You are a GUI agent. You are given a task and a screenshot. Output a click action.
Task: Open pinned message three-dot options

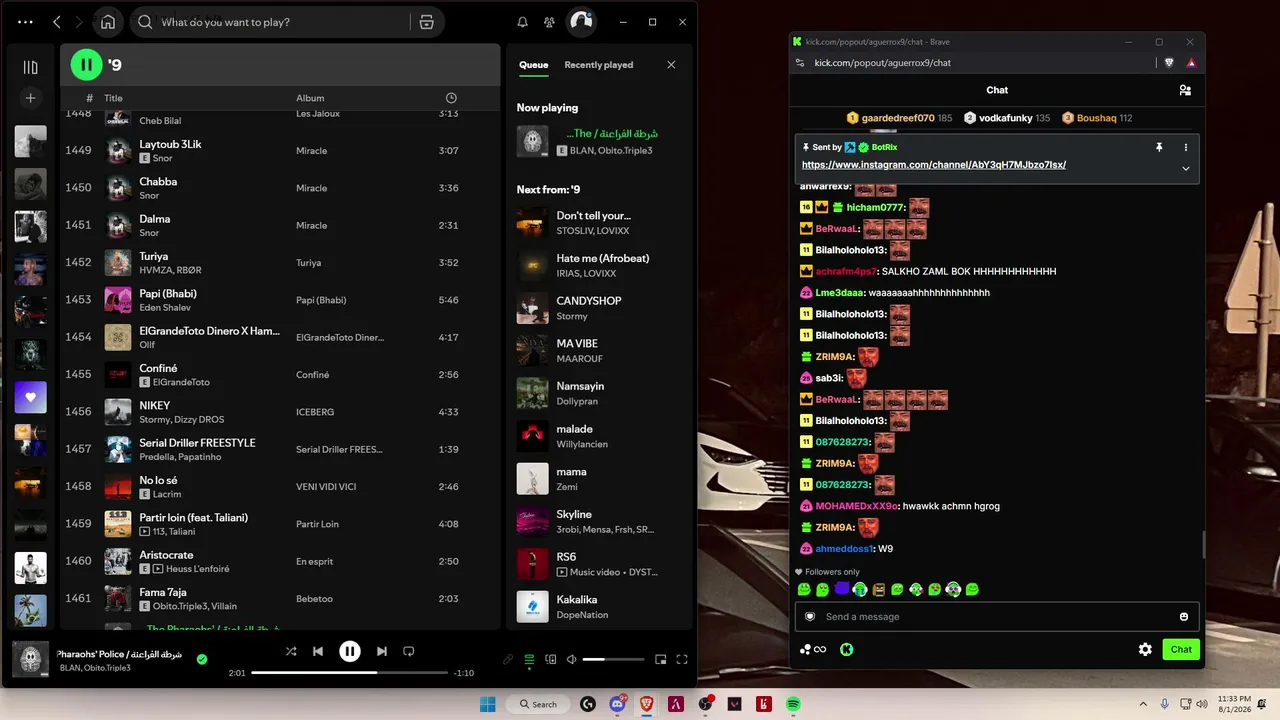[x=1186, y=147]
